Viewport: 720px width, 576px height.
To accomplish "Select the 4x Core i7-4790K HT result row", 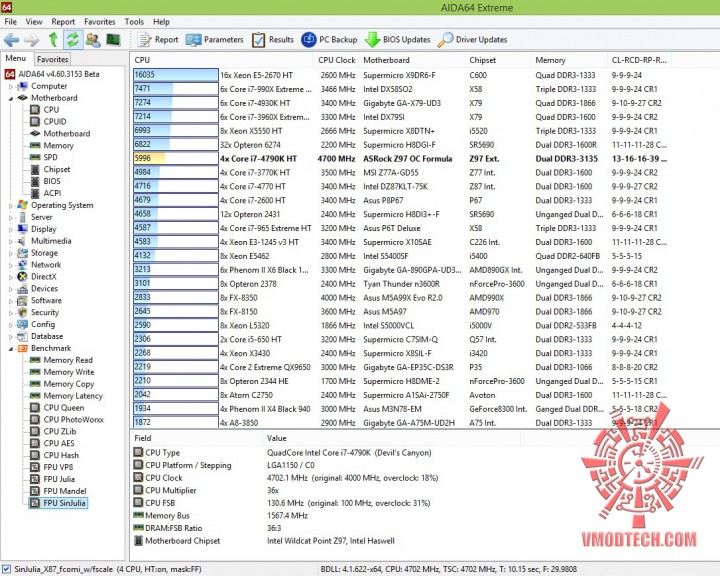I will (403, 159).
